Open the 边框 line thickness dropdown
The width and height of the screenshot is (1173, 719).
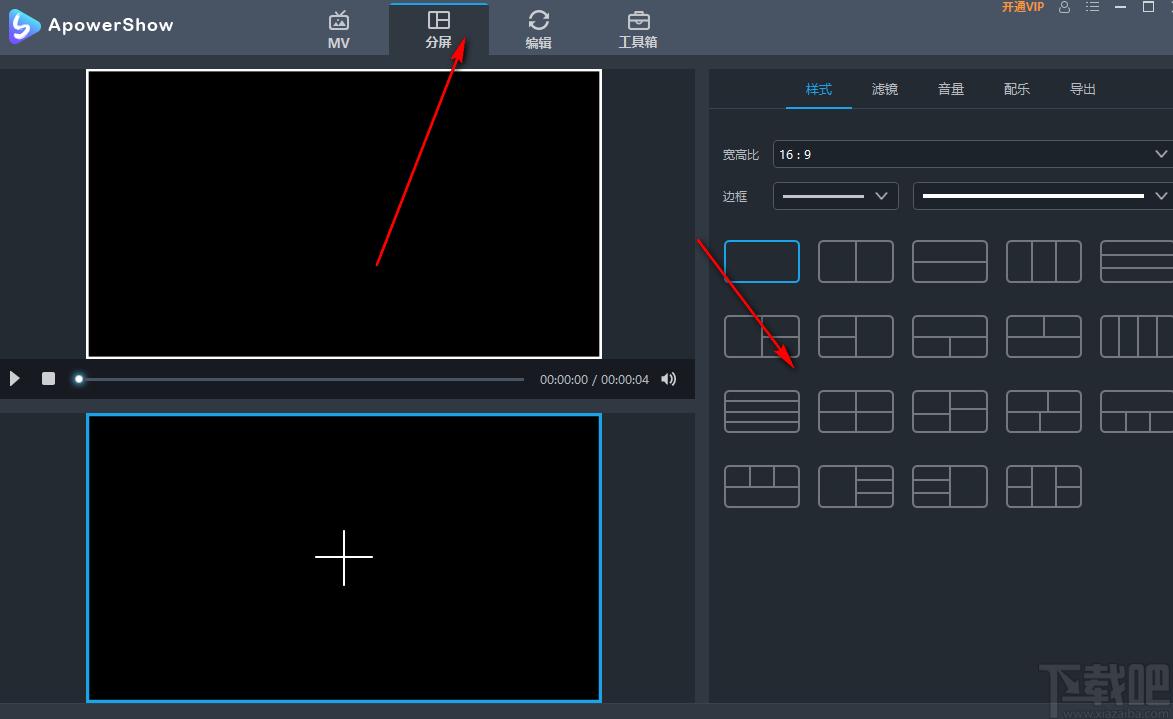pos(836,196)
